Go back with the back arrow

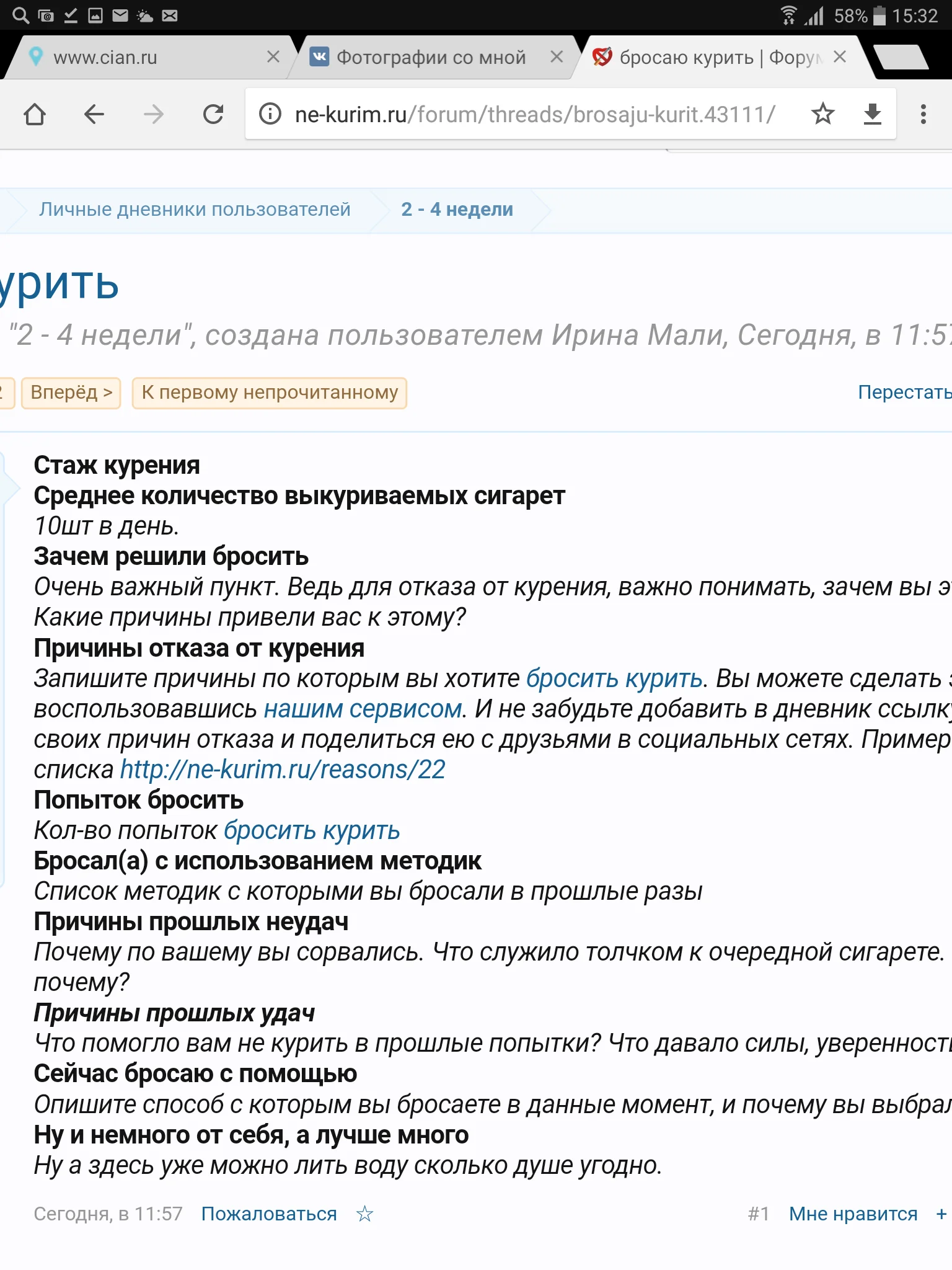point(94,114)
